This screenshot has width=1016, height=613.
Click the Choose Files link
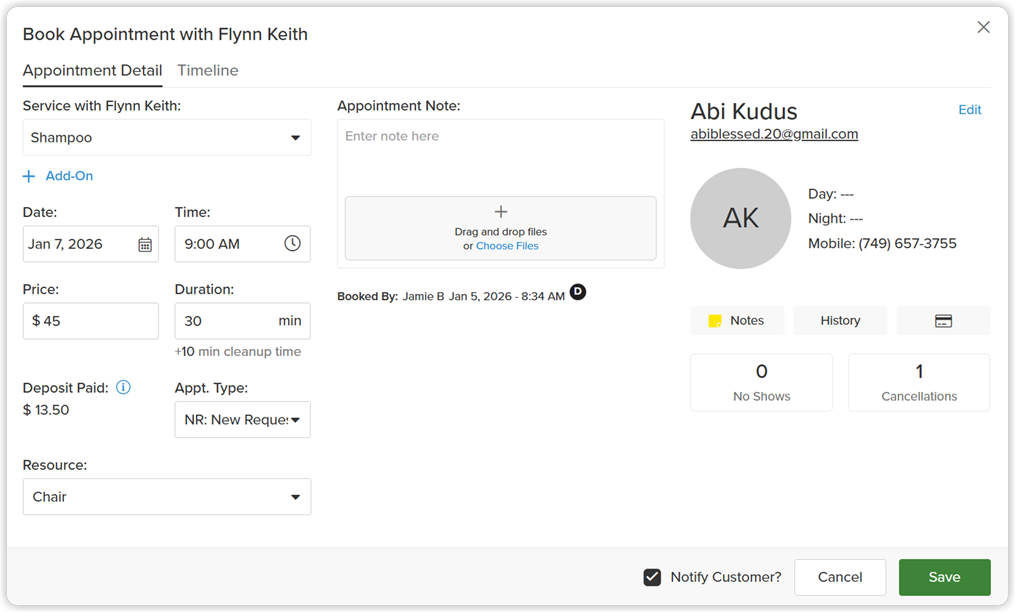pyautogui.click(x=507, y=246)
